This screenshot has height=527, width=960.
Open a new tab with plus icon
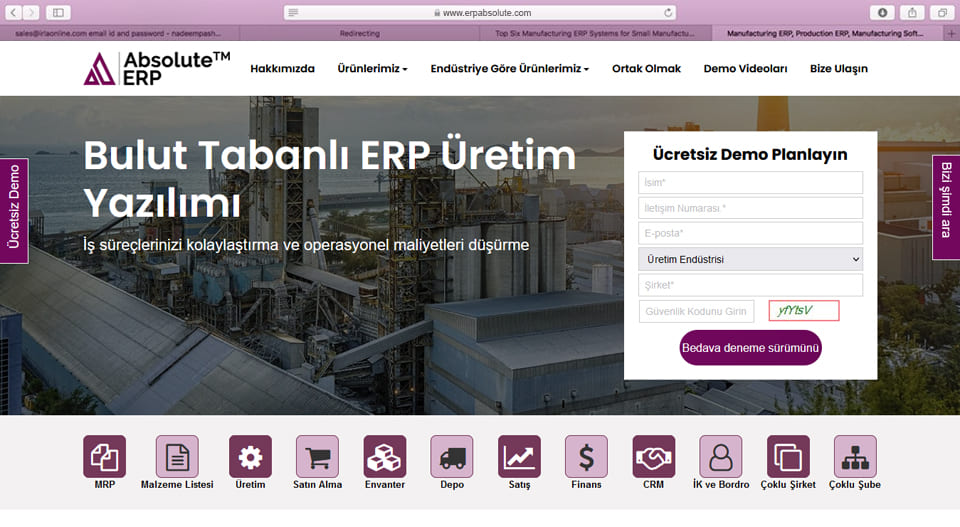(x=951, y=34)
